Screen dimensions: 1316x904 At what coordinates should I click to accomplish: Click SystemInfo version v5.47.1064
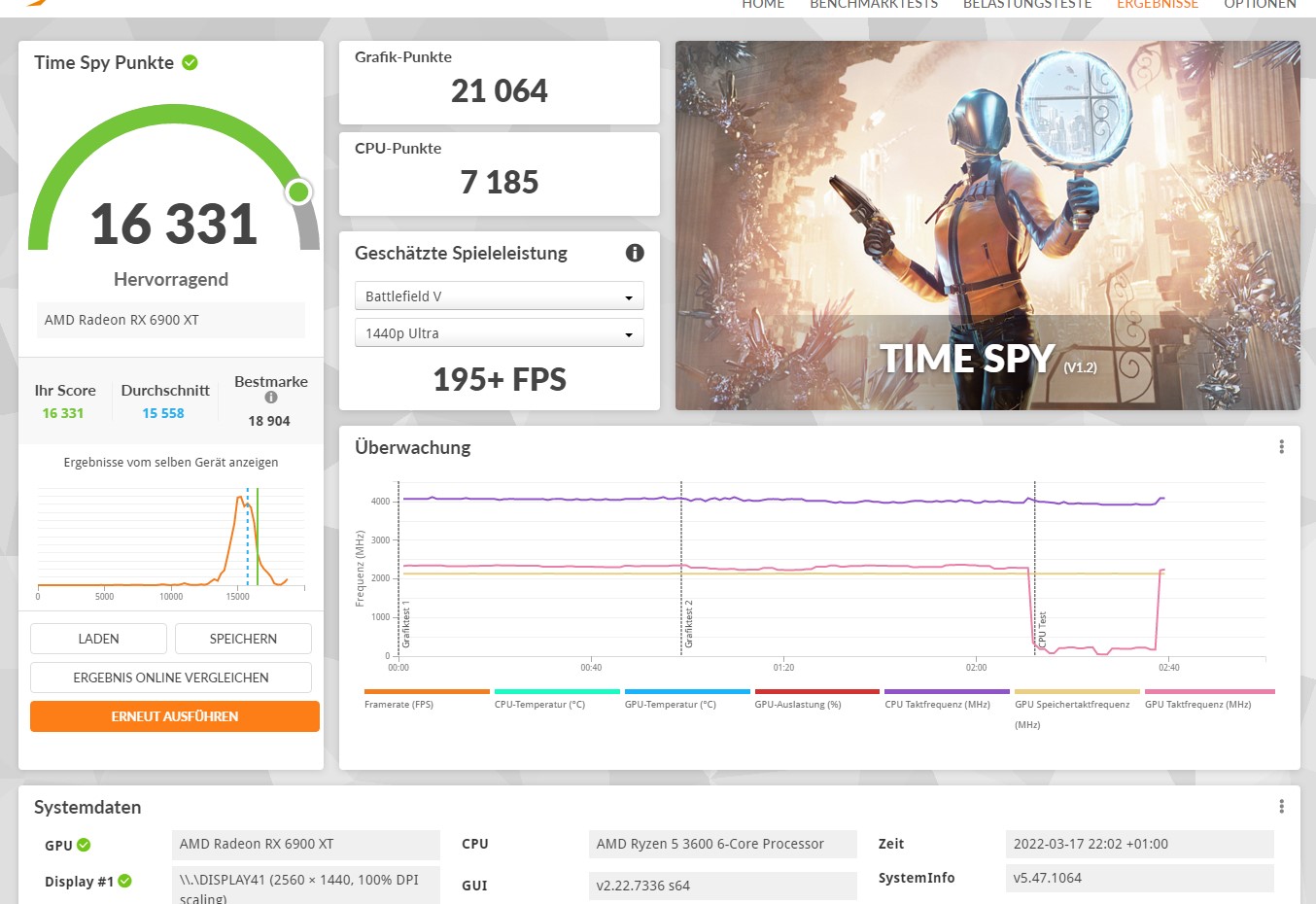tap(1140, 878)
